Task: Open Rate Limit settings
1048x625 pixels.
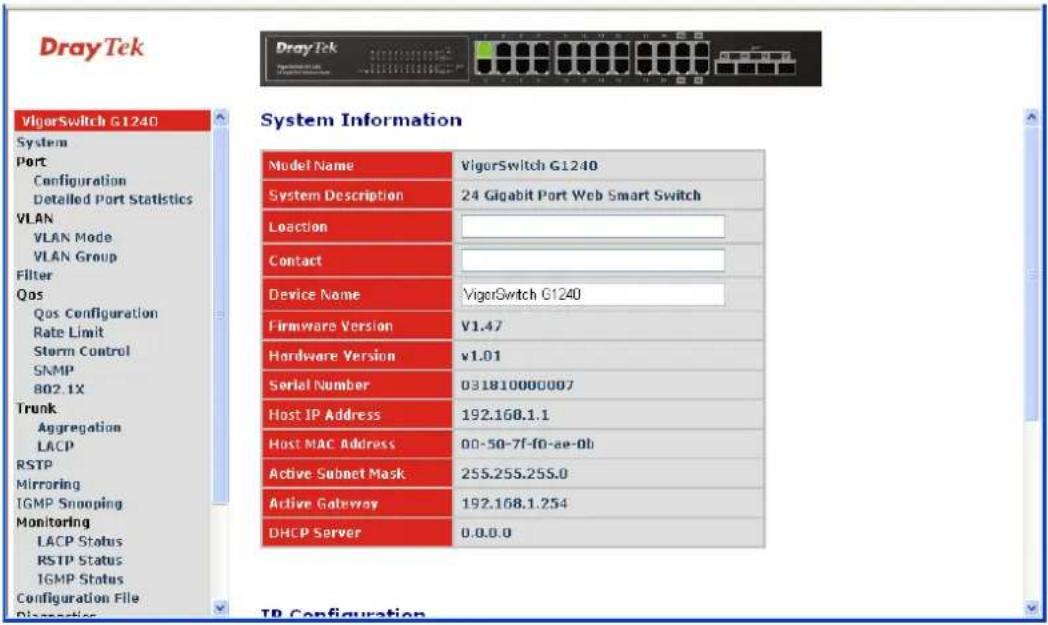Action: (x=68, y=332)
